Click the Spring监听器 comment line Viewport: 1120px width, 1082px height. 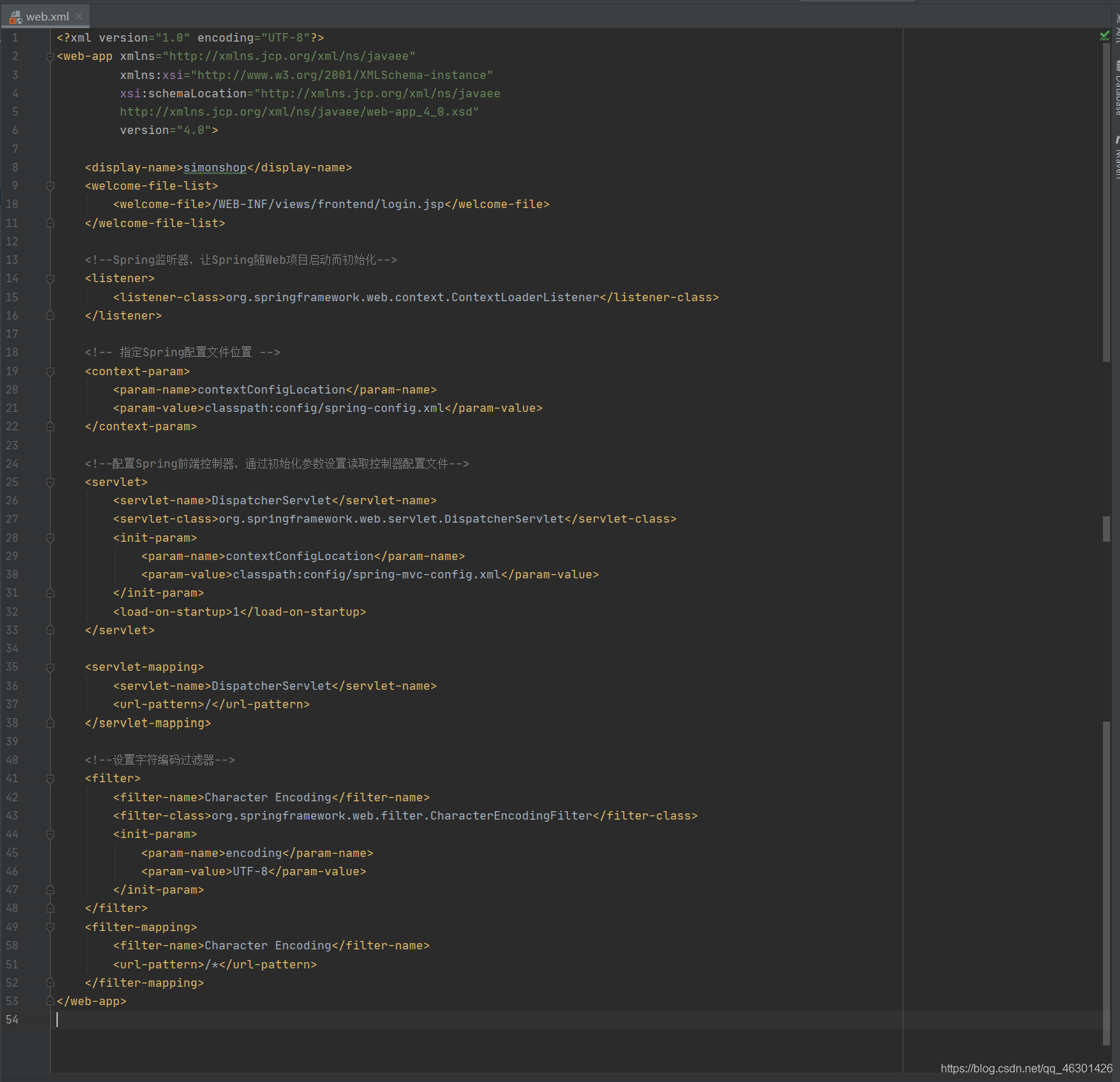(241, 260)
